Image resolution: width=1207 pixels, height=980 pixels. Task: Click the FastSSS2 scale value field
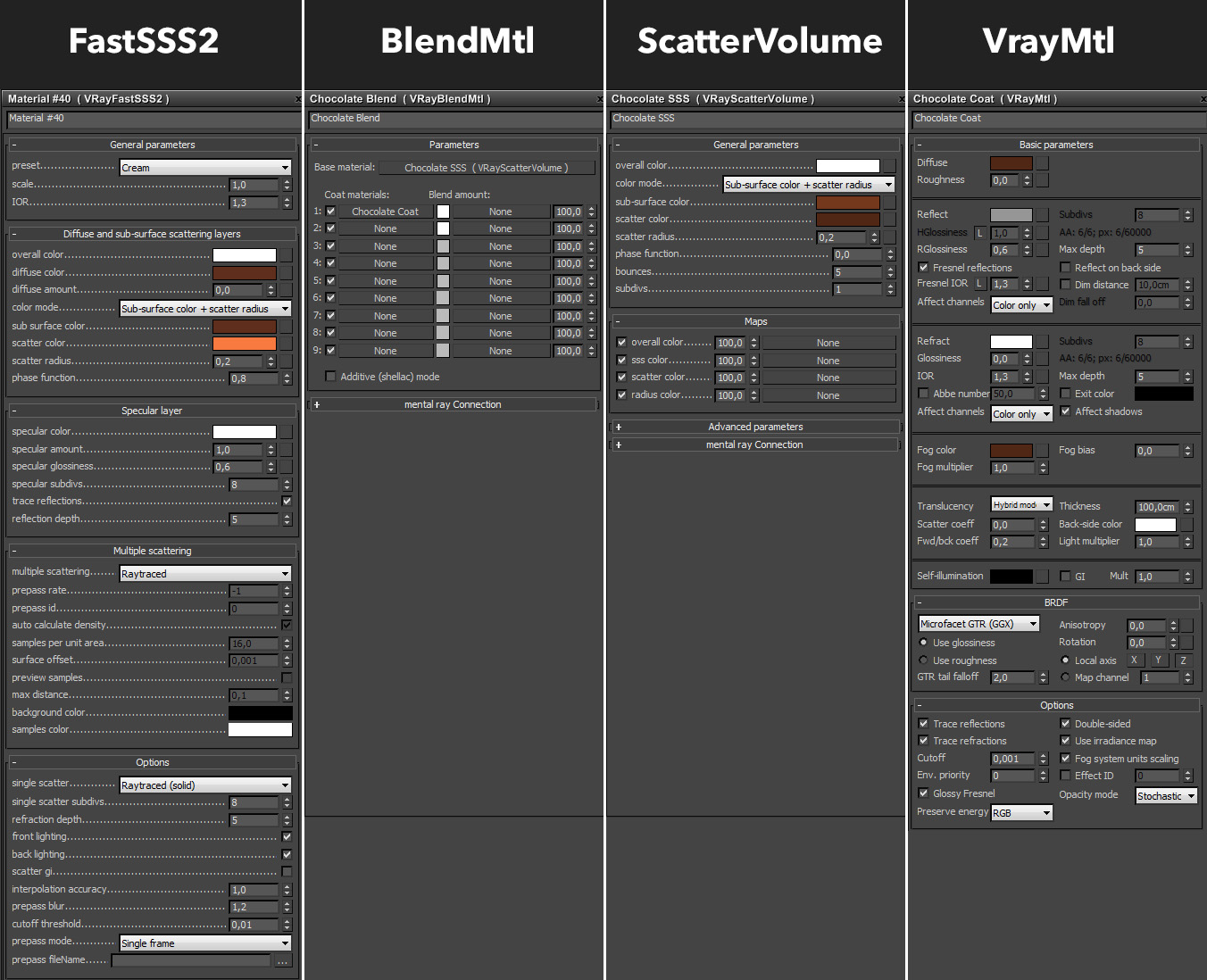tap(254, 186)
